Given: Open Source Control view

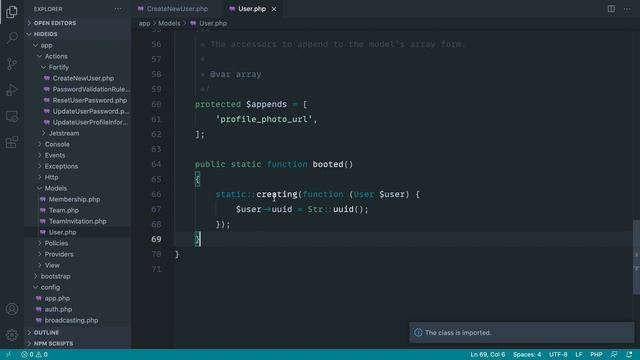Looking at the screenshot, I should tap(12, 64).
